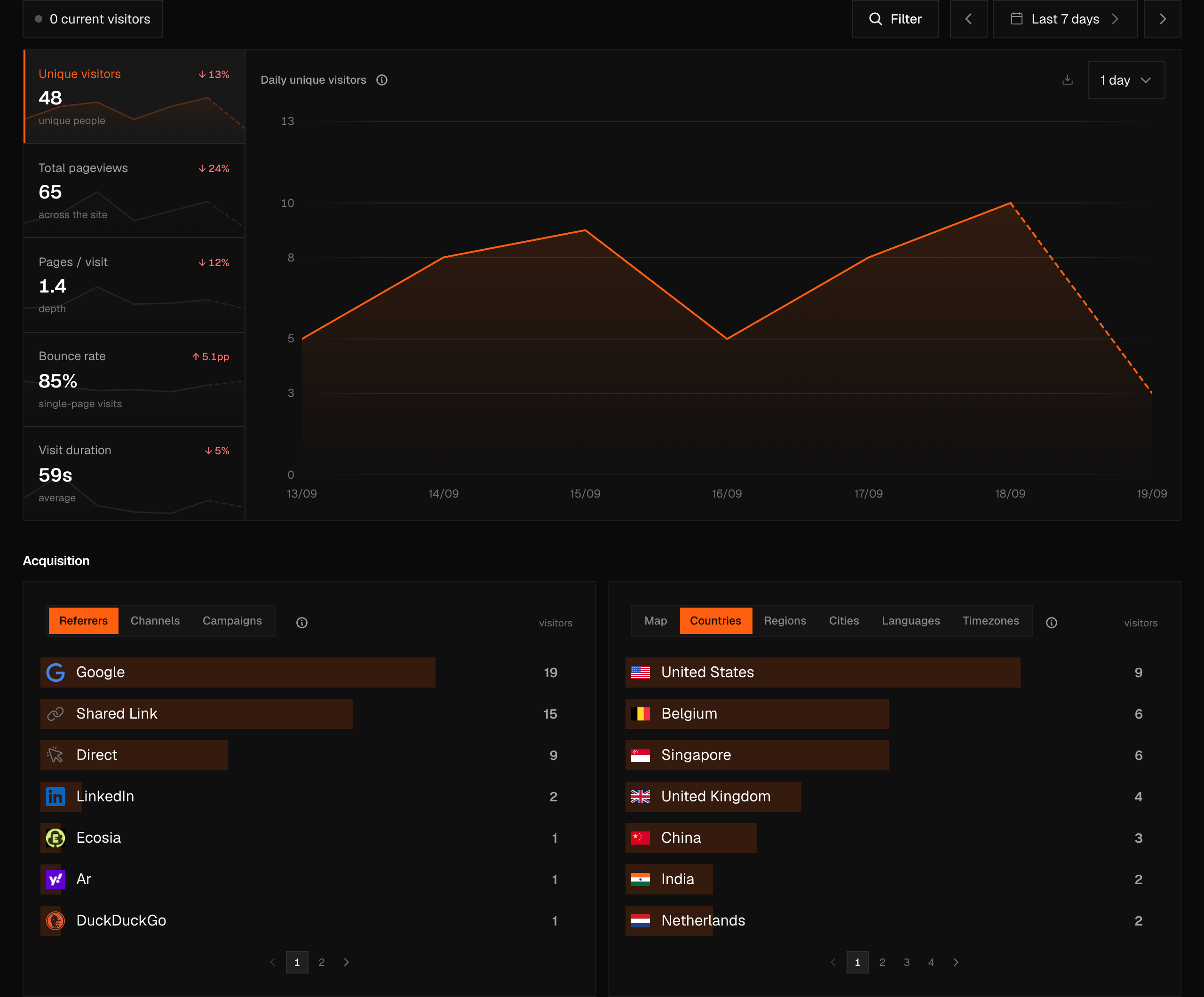Switch to the Cities tab
Image resolution: width=1204 pixels, height=997 pixels.
click(x=844, y=621)
